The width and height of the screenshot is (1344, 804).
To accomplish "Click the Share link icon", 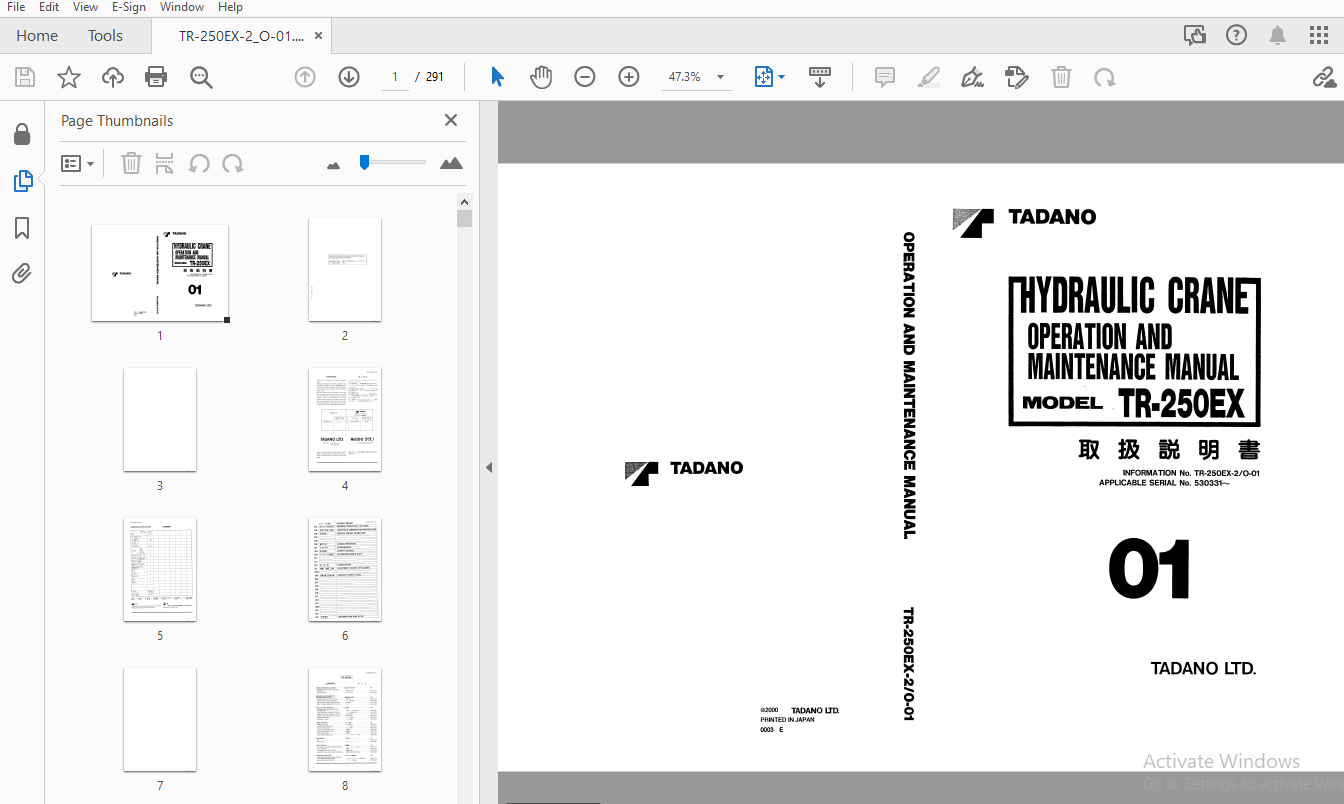I will [1324, 77].
